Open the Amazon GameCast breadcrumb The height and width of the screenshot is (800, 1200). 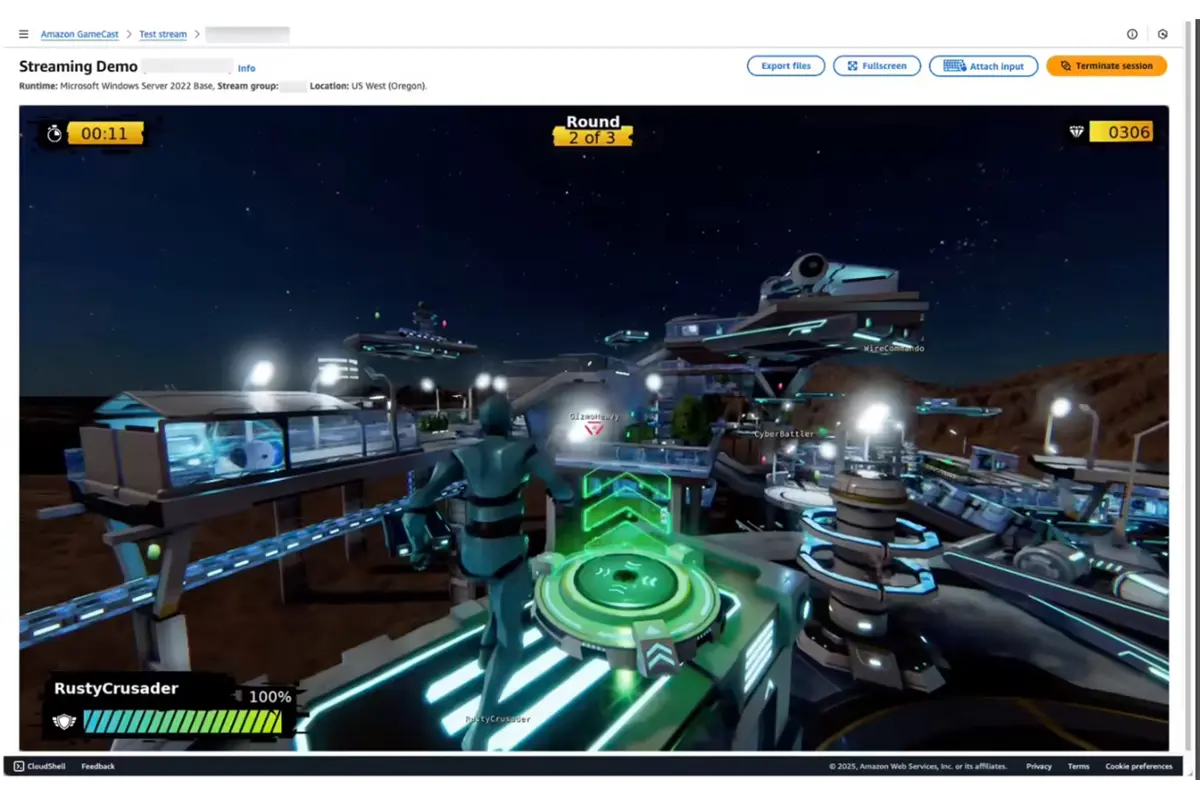pyautogui.click(x=79, y=33)
